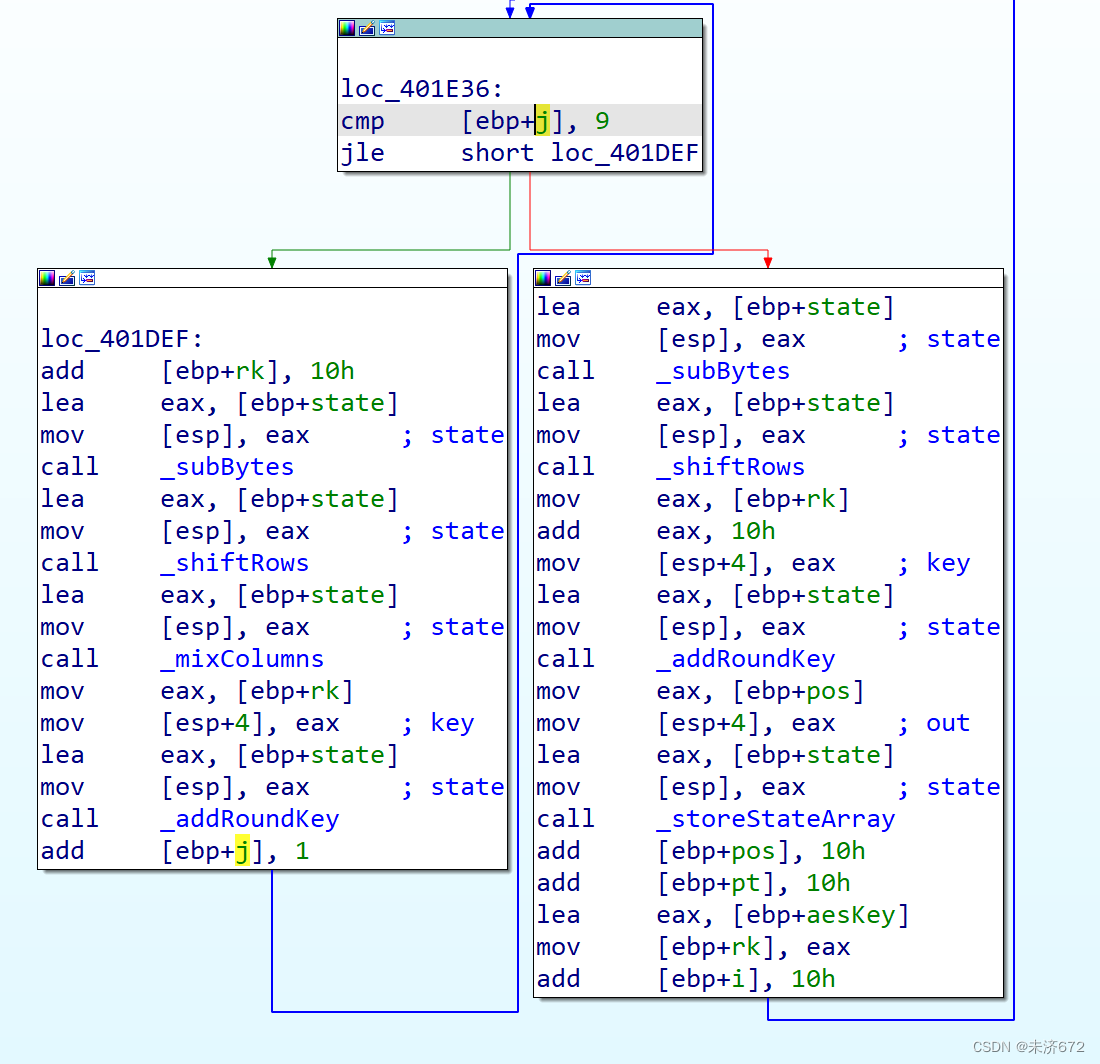Click node color icon on loc_401DEF block
Image resolution: width=1100 pixels, height=1064 pixels.
(x=47, y=278)
